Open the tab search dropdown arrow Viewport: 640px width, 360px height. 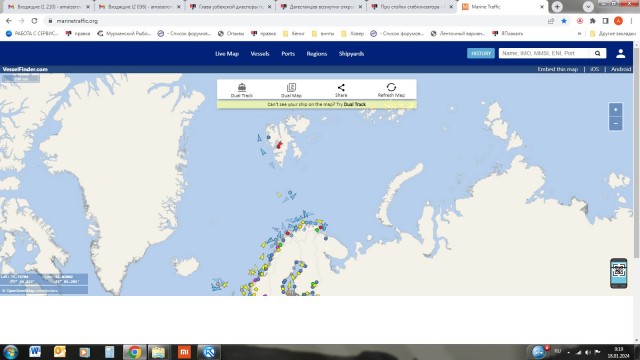pos(588,7)
